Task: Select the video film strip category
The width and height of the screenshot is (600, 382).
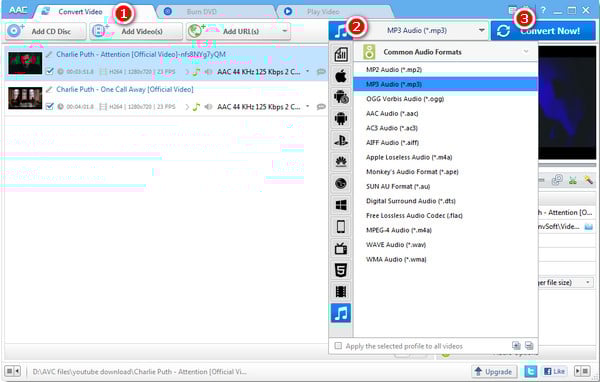Action: click(341, 292)
